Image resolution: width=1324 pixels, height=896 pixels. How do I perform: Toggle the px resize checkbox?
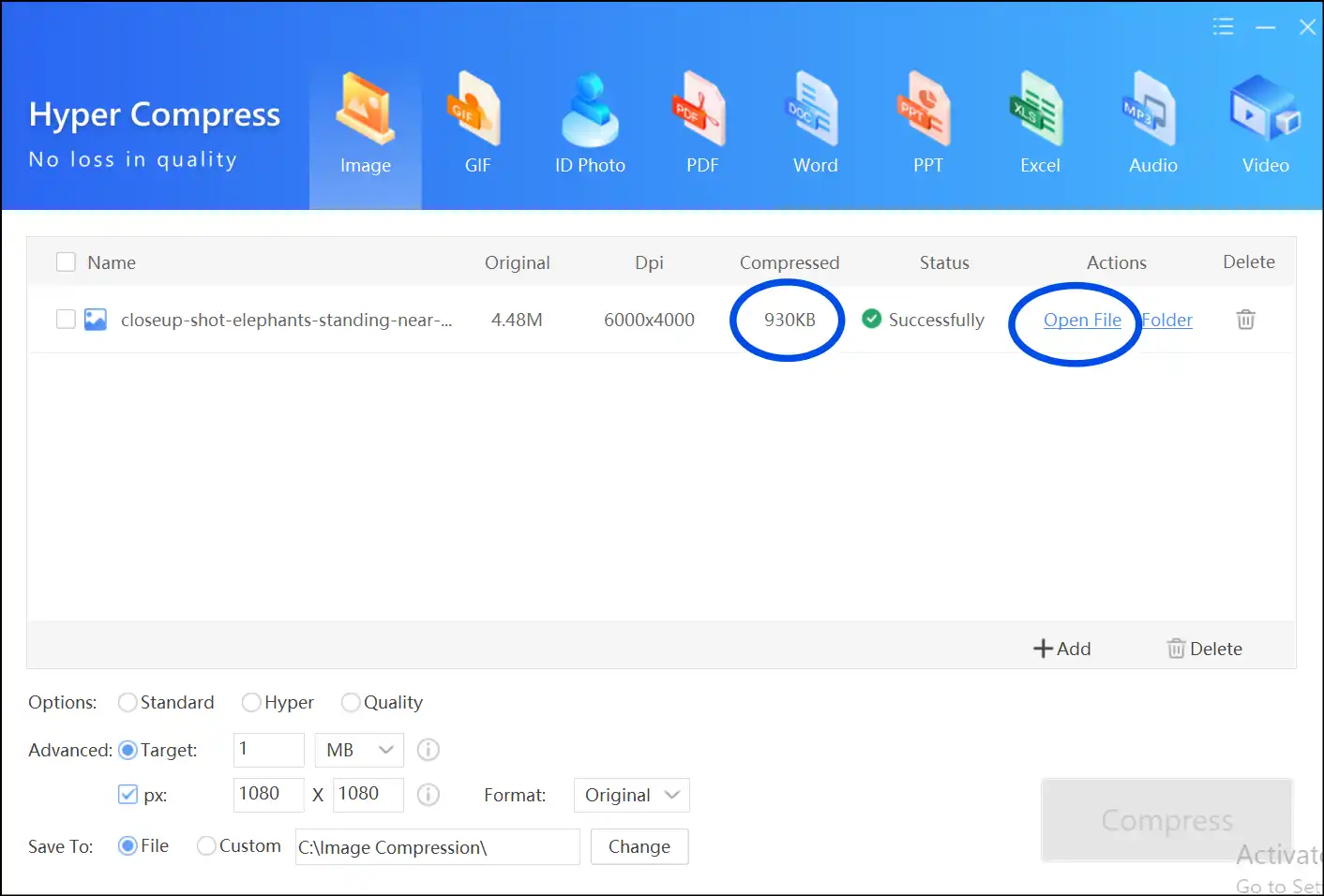(128, 795)
